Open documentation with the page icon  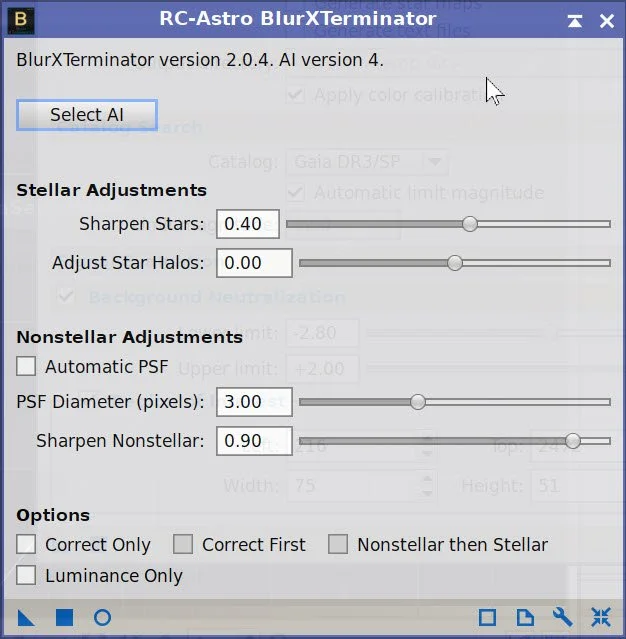pyautogui.click(x=525, y=618)
